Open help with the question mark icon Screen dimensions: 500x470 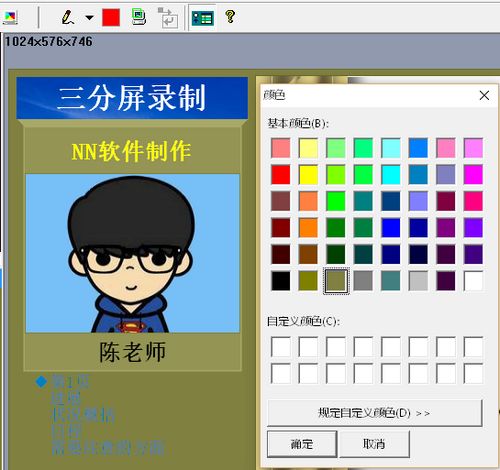click(x=230, y=16)
